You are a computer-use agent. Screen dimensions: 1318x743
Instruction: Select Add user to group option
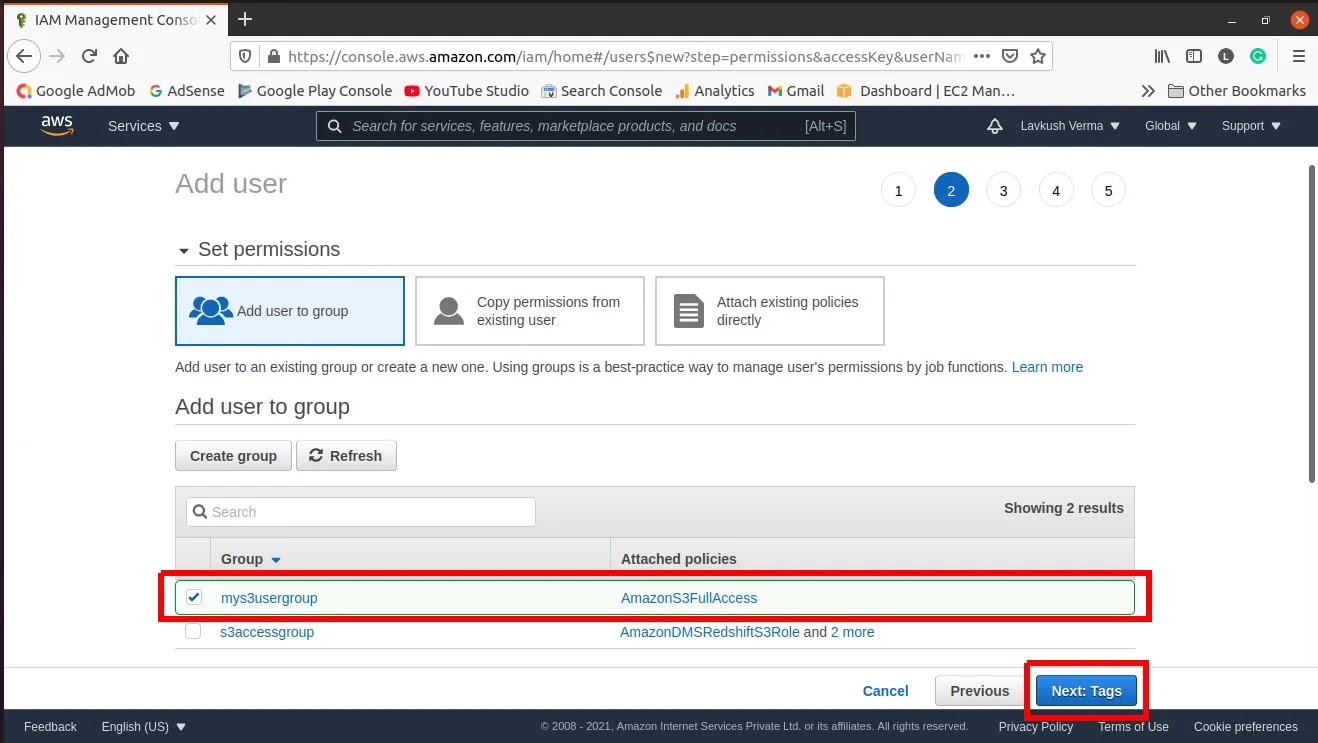click(x=290, y=311)
